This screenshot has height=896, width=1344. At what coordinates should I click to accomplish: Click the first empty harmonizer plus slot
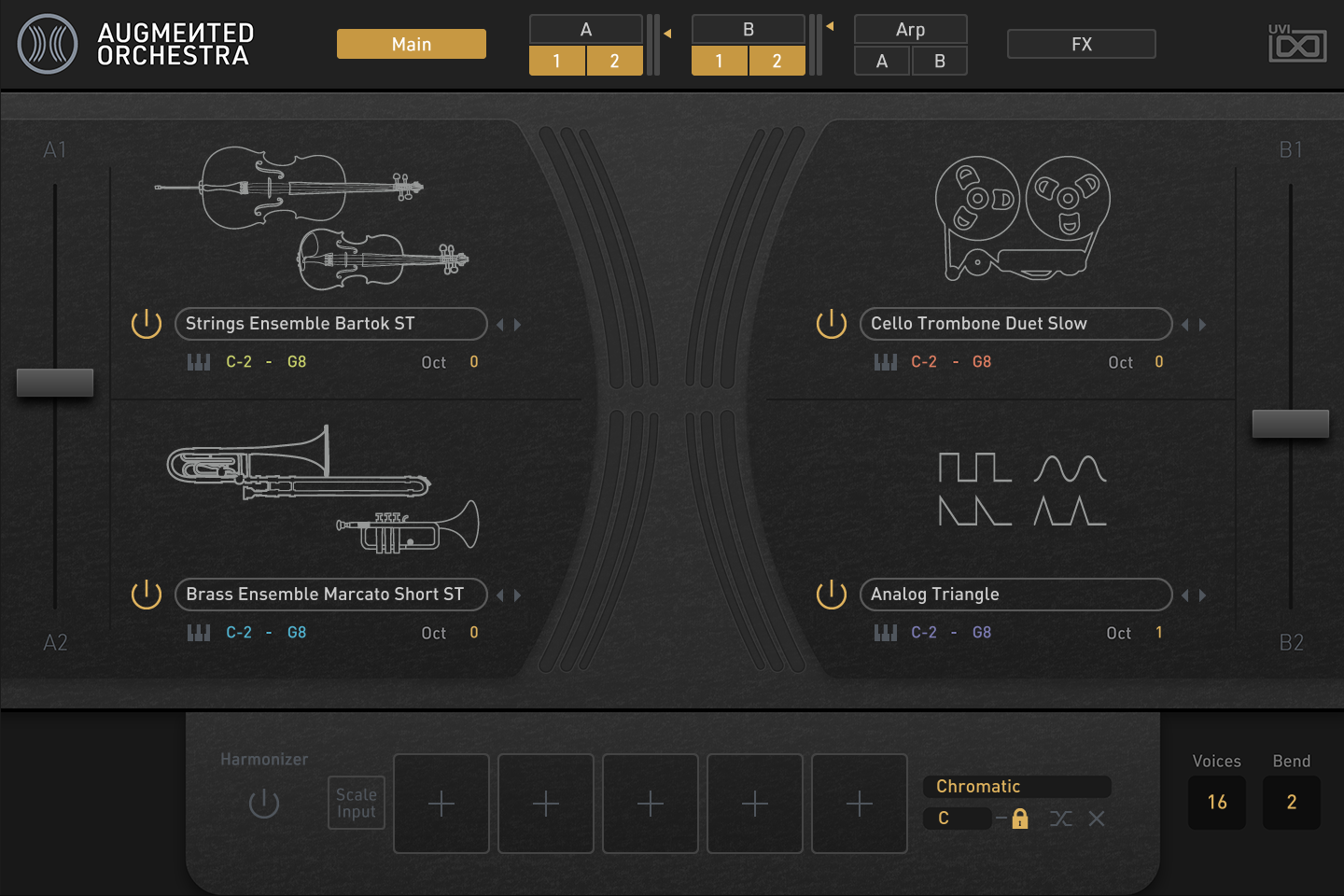(441, 804)
